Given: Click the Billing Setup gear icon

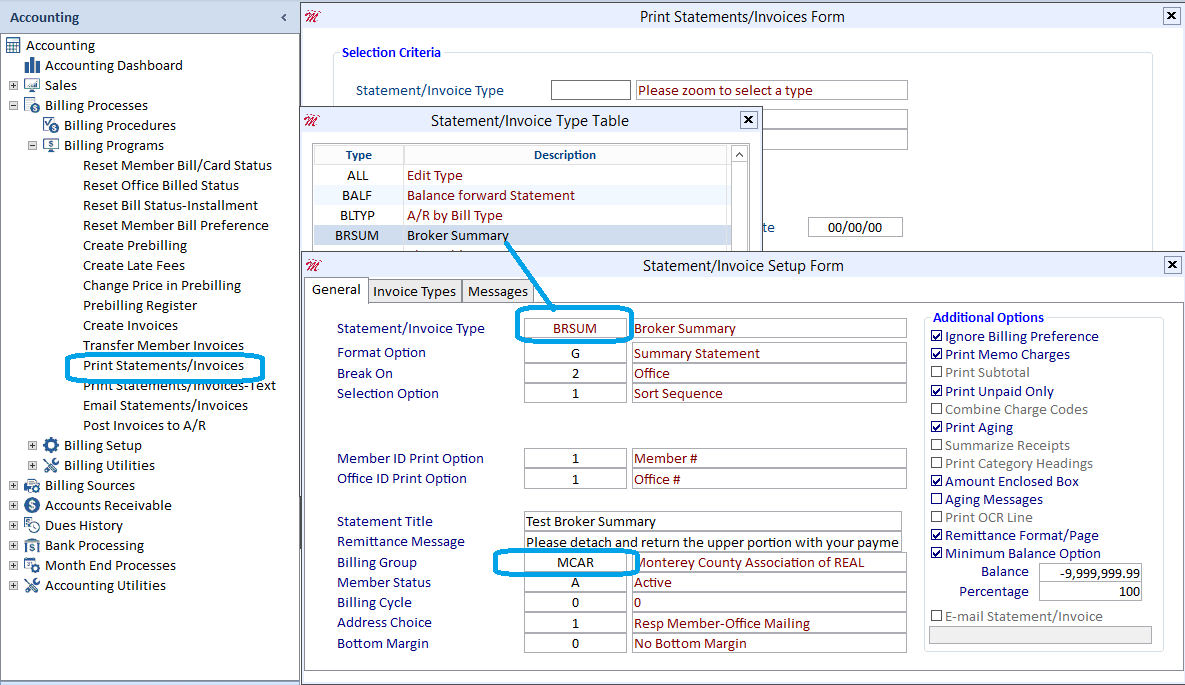Looking at the screenshot, I should pyautogui.click(x=51, y=445).
